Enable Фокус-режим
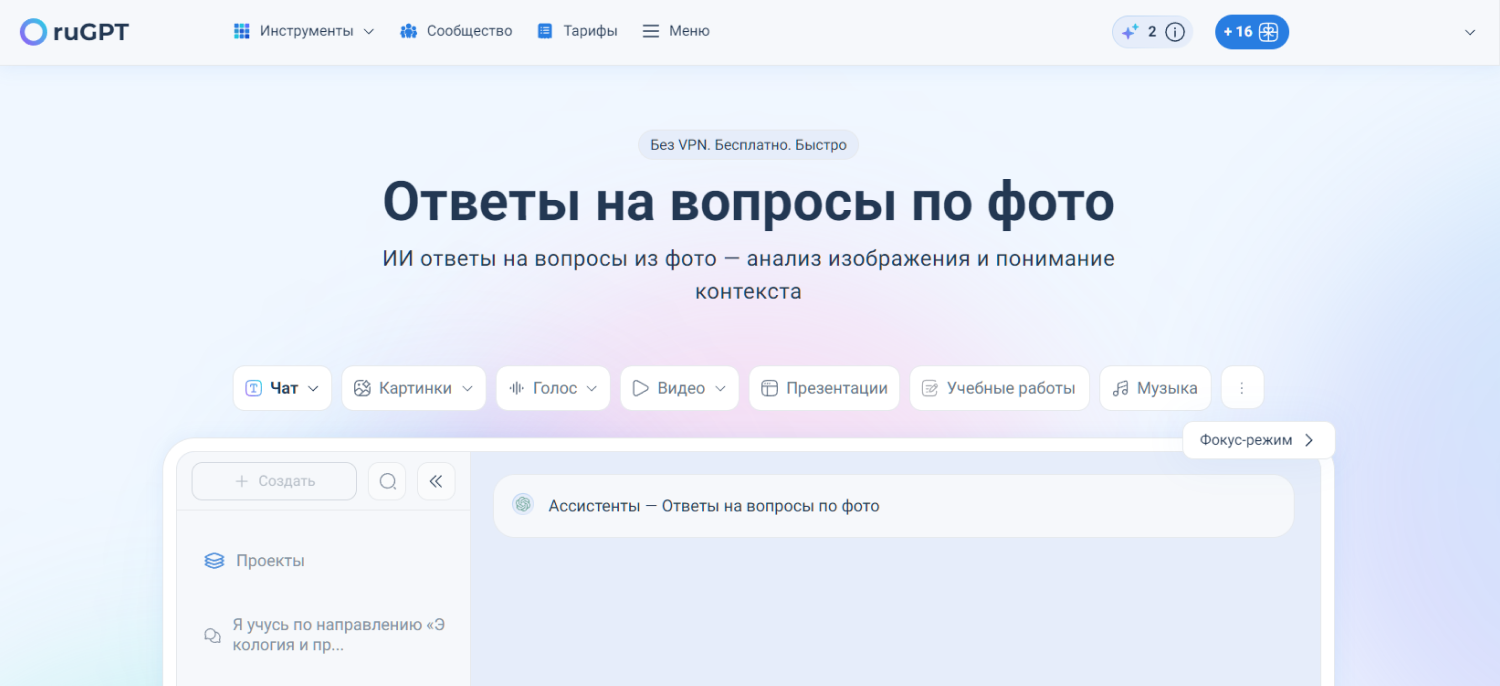The image size is (1500, 686). click(x=1258, y=440)
